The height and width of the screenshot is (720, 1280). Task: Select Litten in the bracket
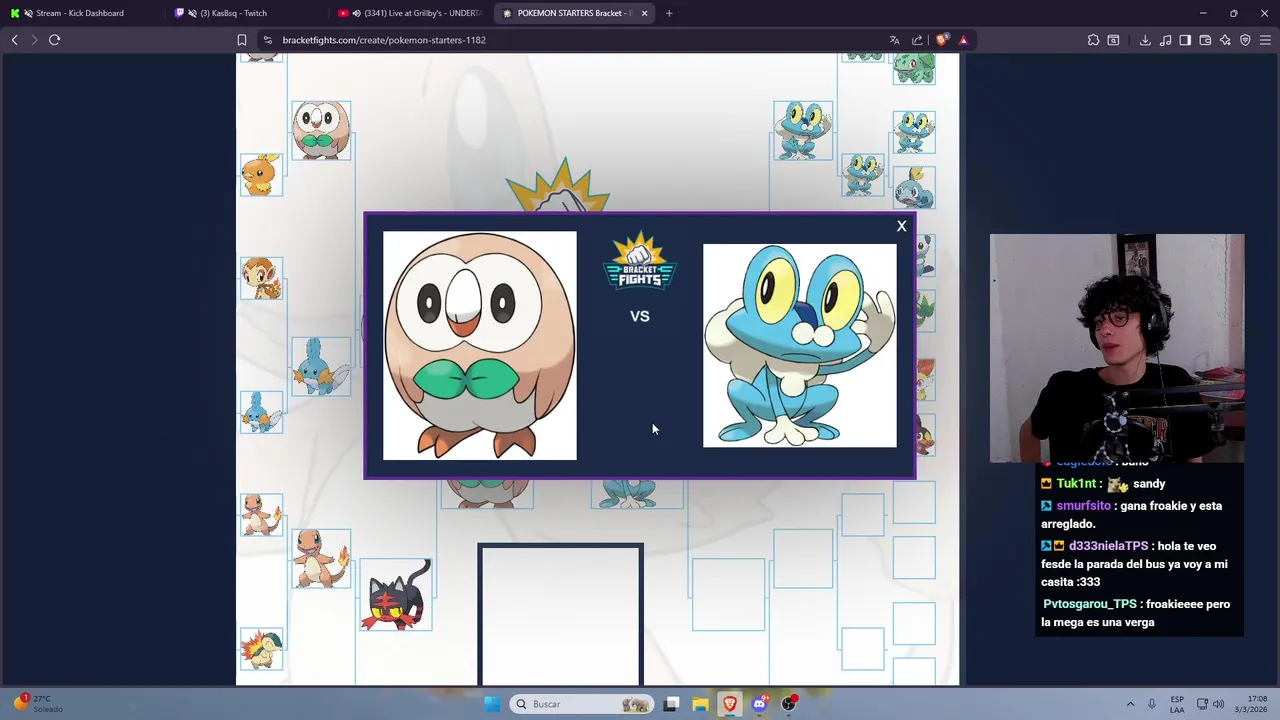[x=396, y=595]
